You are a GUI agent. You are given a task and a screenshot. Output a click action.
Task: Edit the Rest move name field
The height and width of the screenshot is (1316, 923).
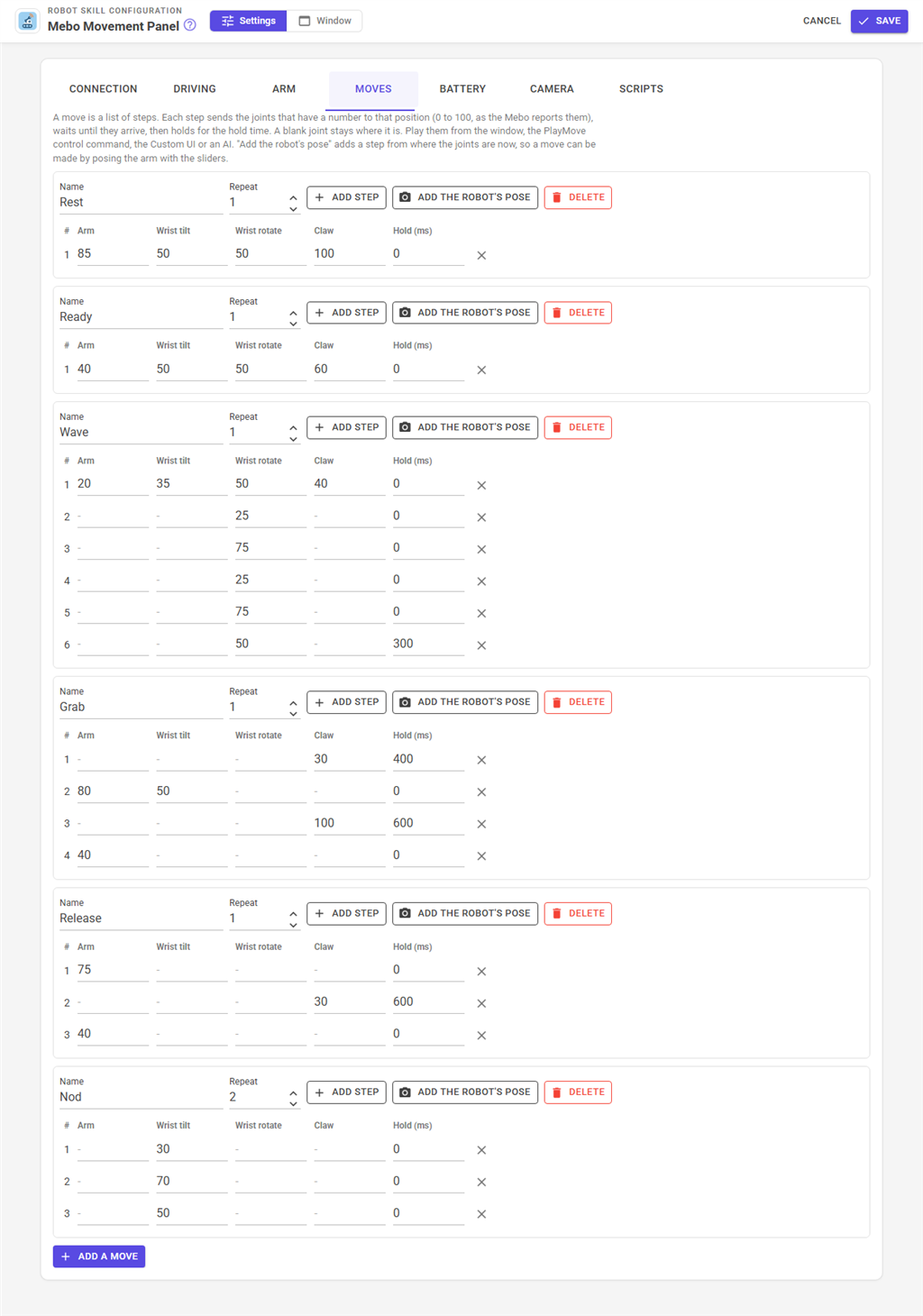pyautogui.click(x=141, y=203)
